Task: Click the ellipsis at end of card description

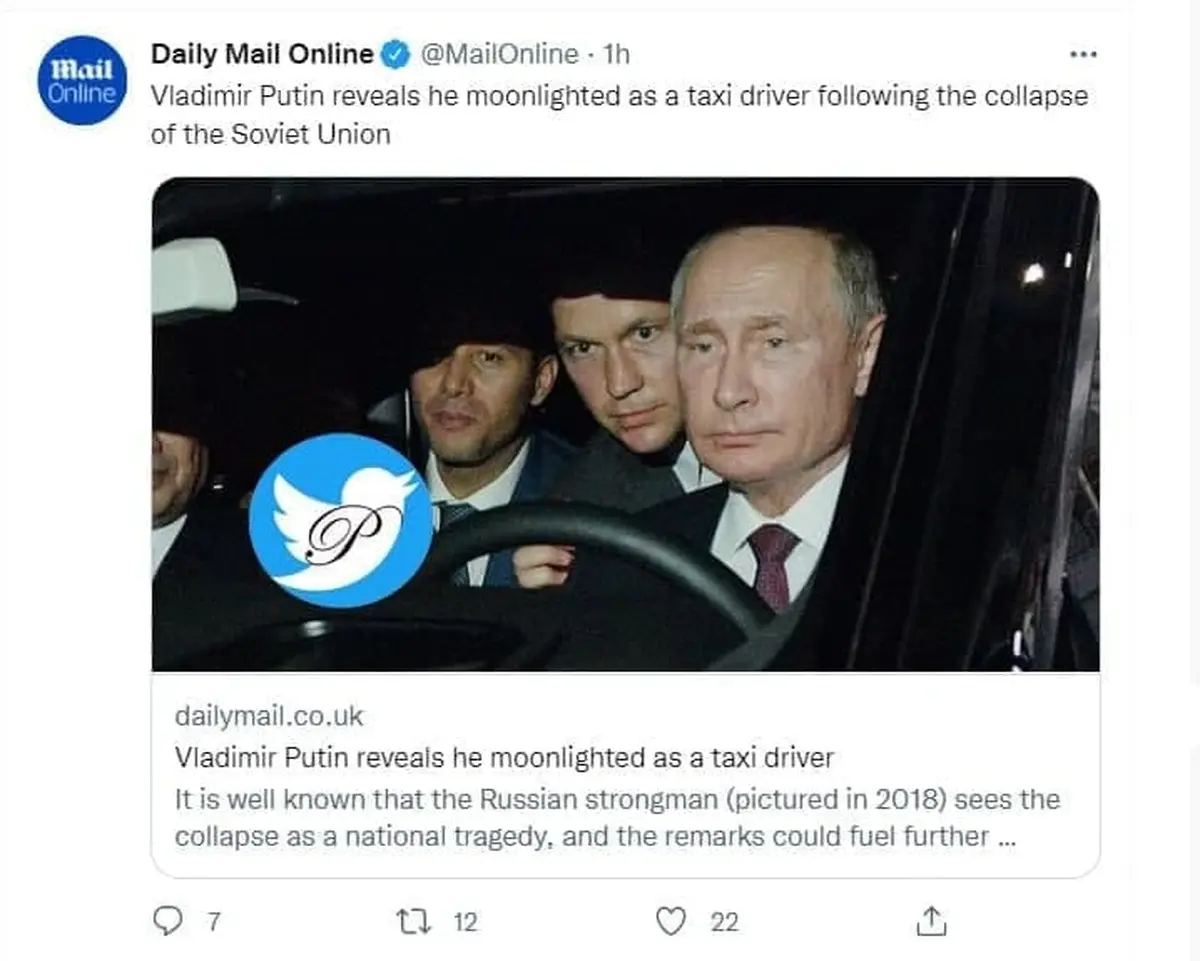Action: (x=1007, y=838)
